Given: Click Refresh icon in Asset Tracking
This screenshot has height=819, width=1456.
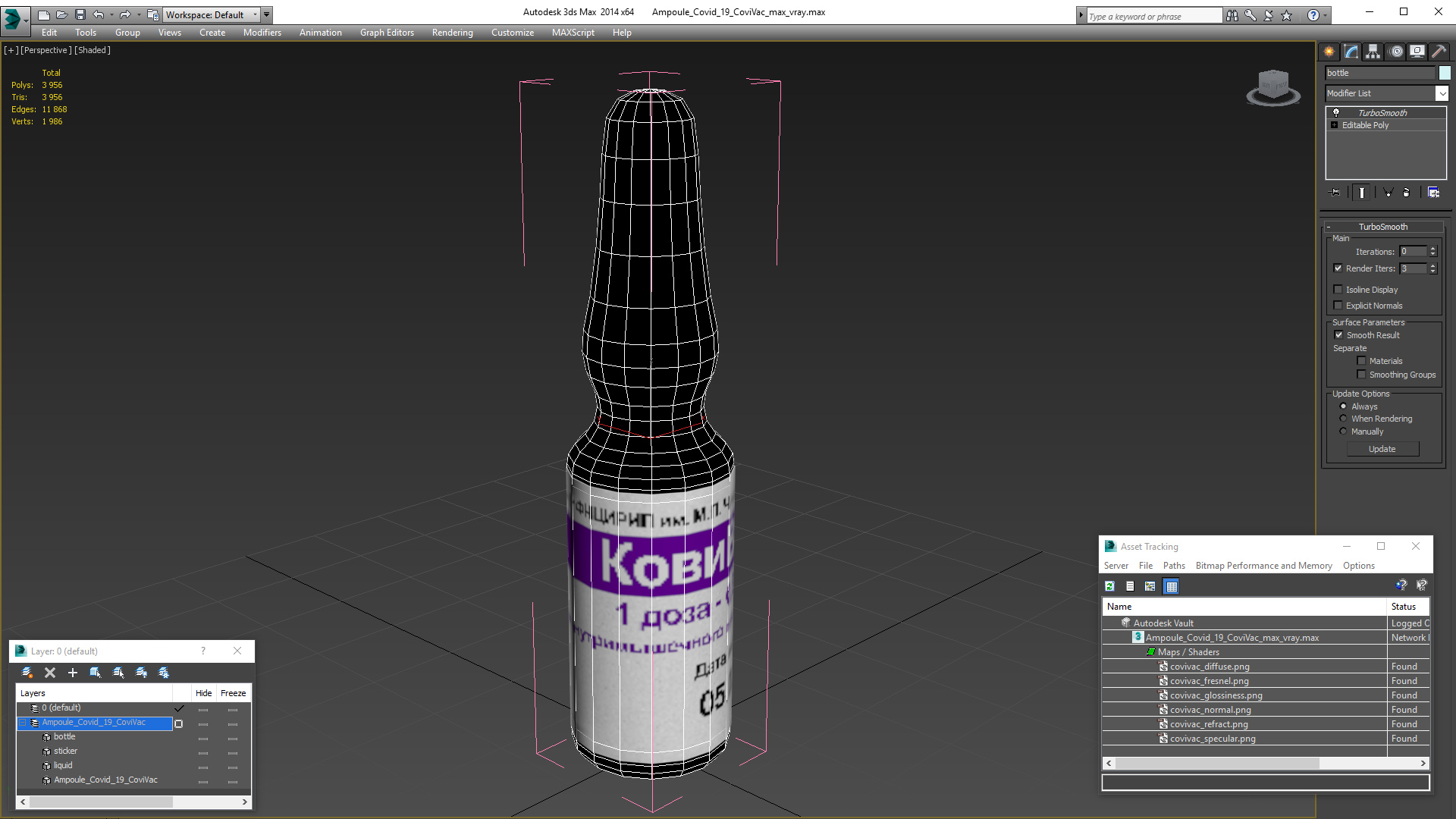Looking at the screenshot, I should tap(1109, 586).
